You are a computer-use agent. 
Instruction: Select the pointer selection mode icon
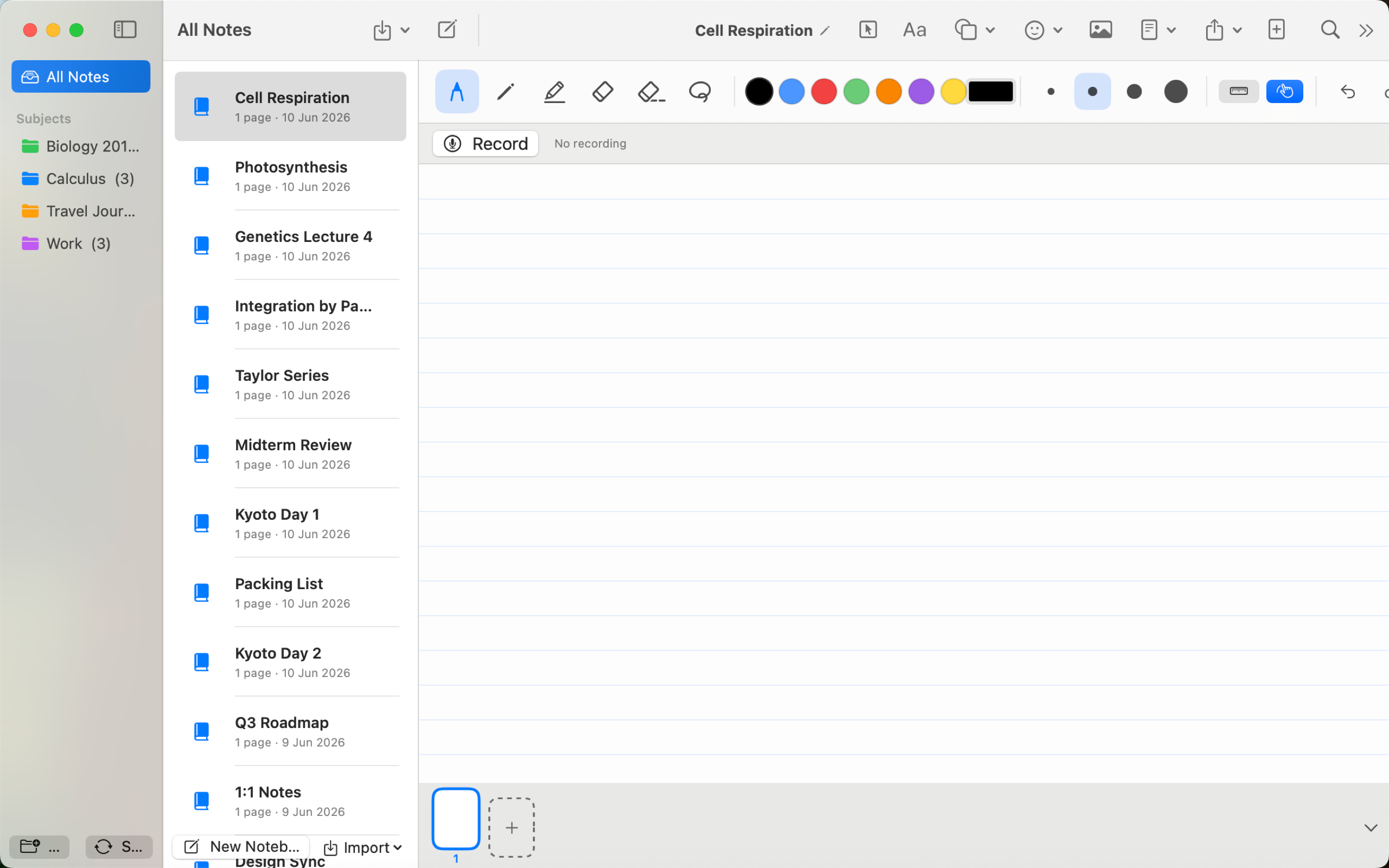(868, 30)
